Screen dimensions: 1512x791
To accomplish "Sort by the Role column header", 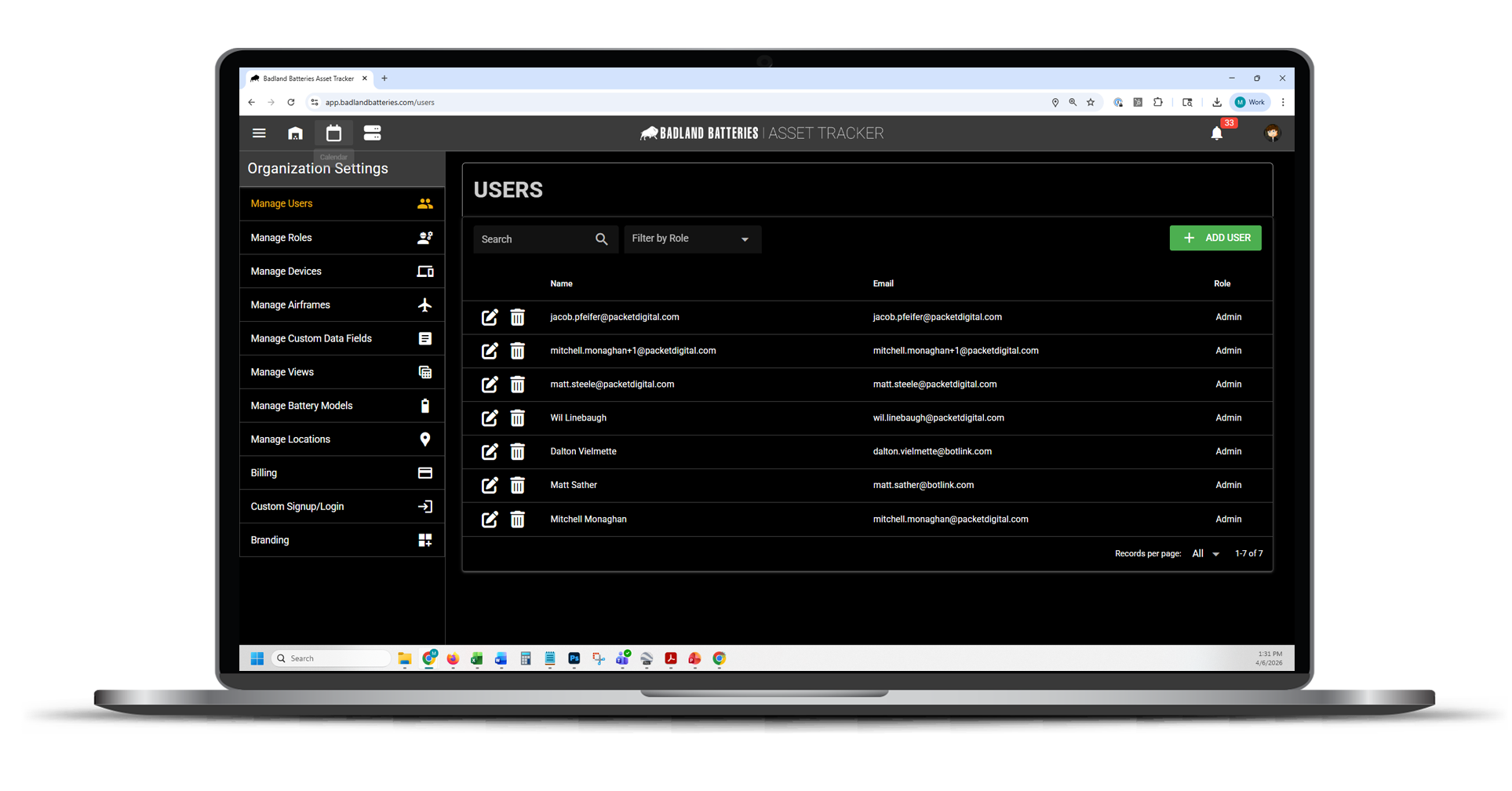I will (1222, 284).
